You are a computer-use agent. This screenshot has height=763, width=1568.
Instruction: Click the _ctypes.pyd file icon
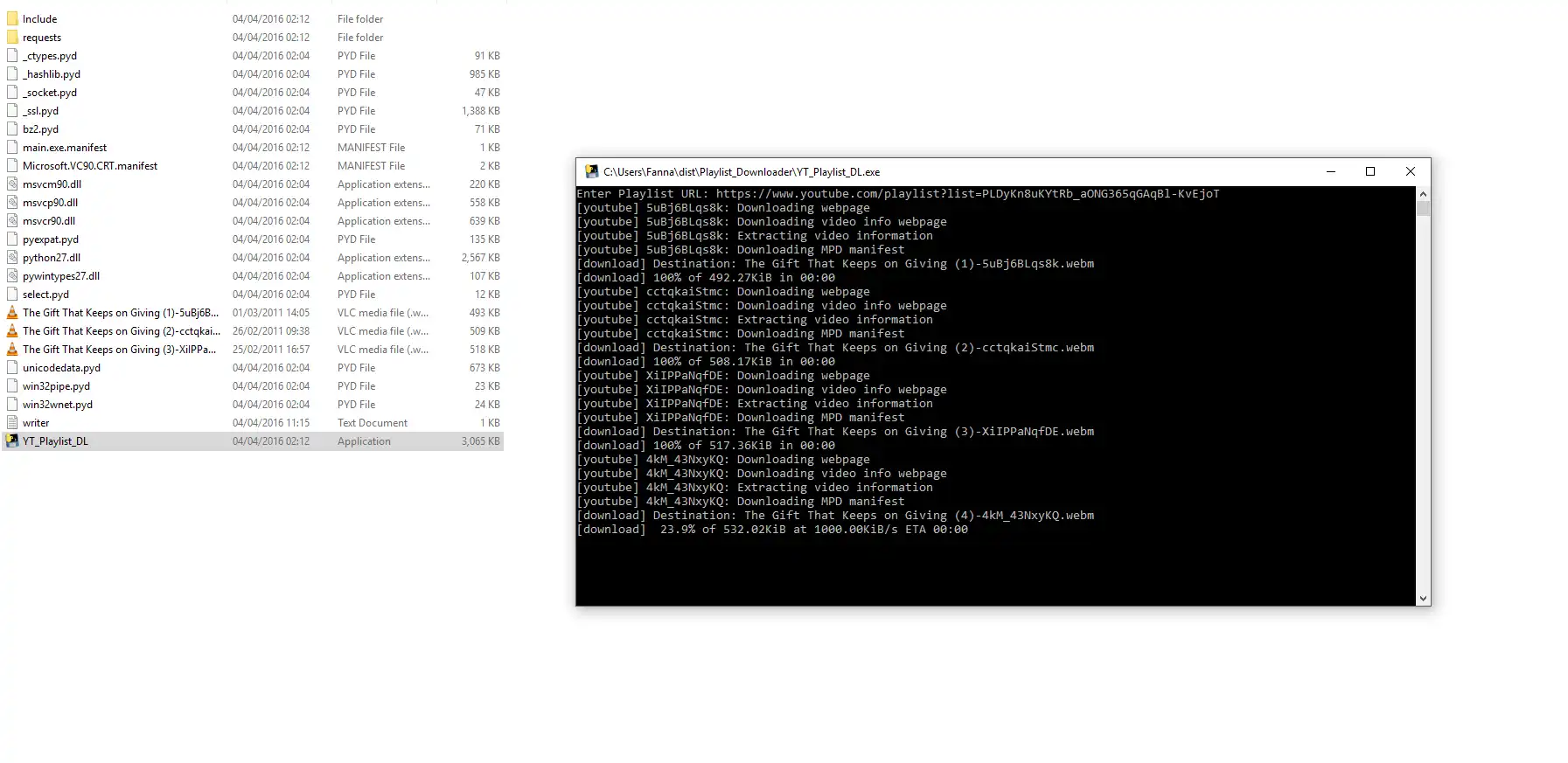[12, 55]
